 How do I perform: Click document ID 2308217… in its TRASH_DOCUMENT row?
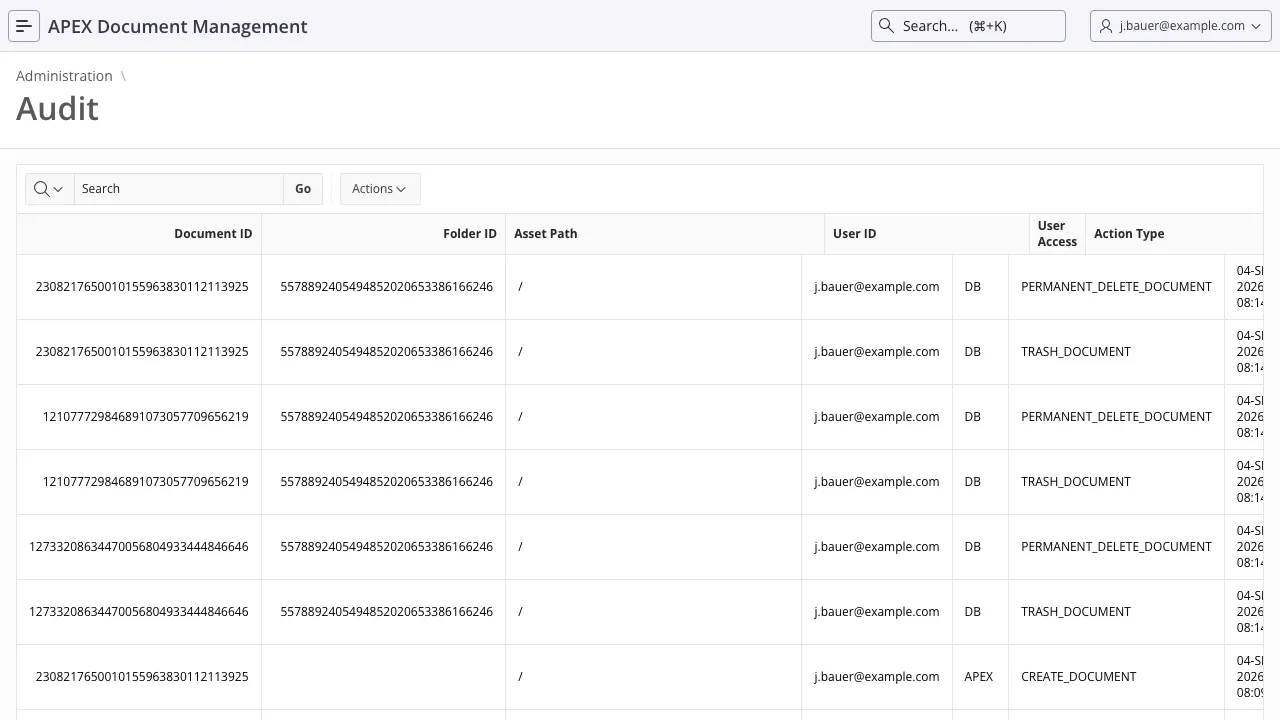click(142, 352)
